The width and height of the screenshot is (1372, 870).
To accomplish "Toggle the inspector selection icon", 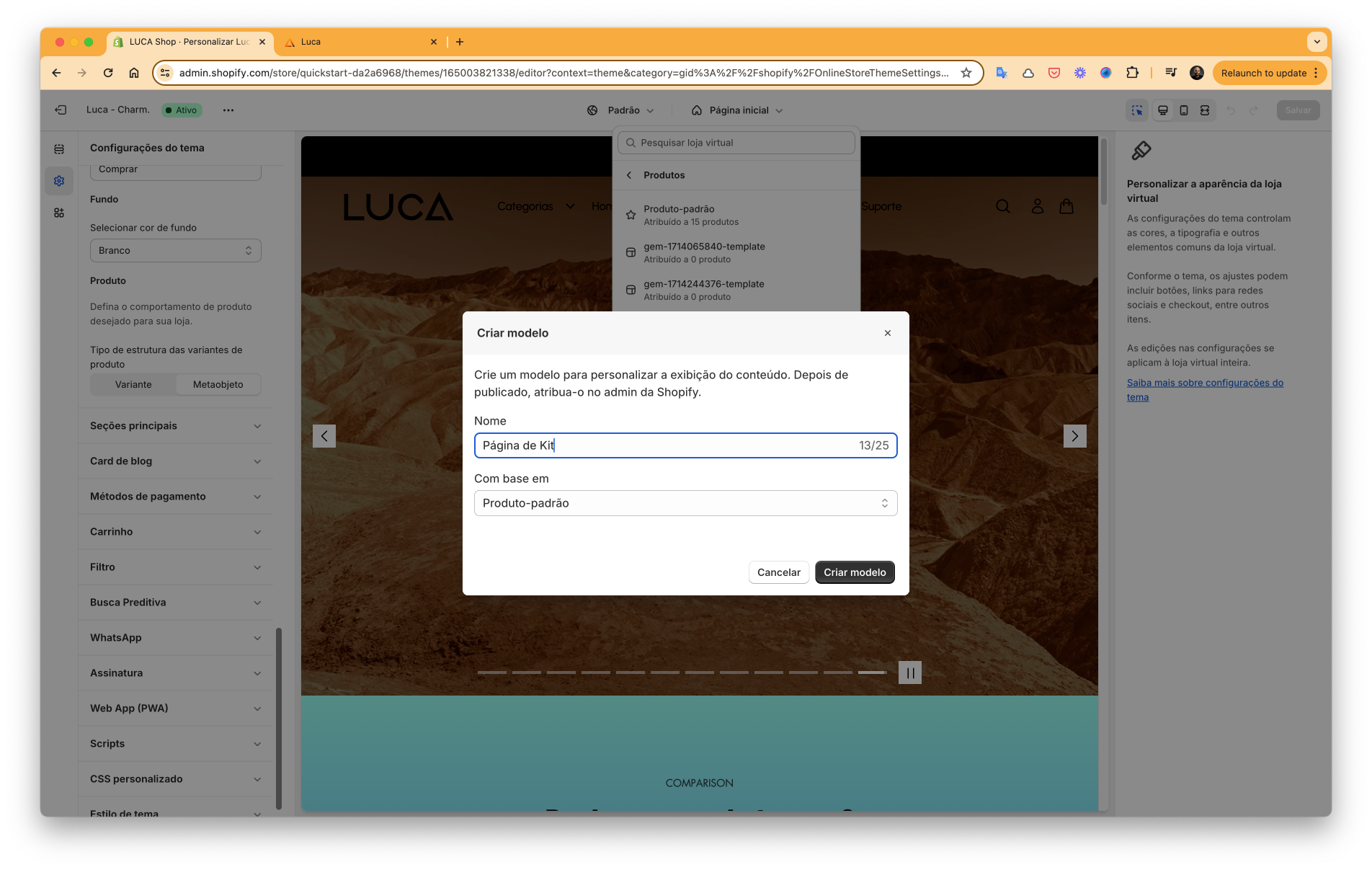I will [1137, 110].
